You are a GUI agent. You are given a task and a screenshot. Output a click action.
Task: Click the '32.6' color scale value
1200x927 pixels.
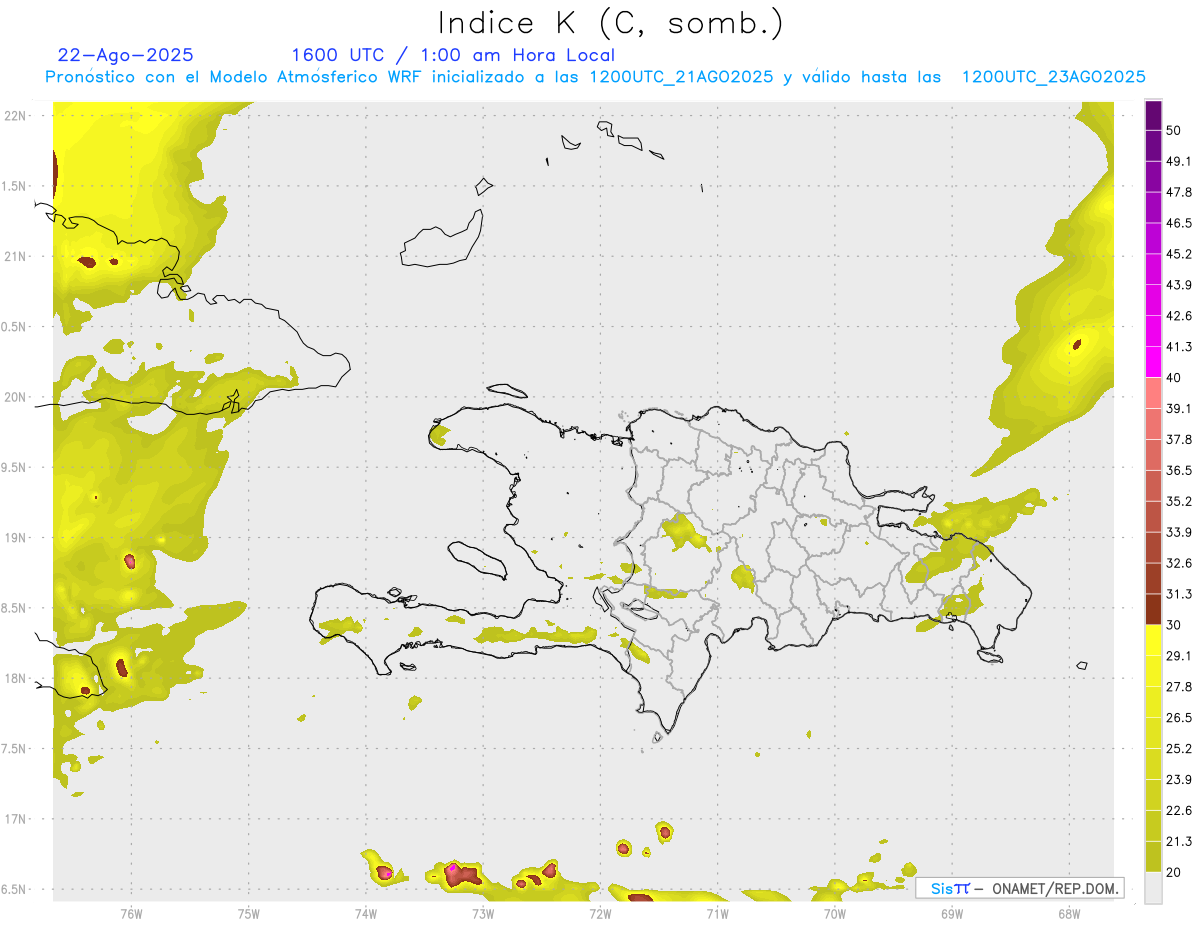coord(1179,563)
